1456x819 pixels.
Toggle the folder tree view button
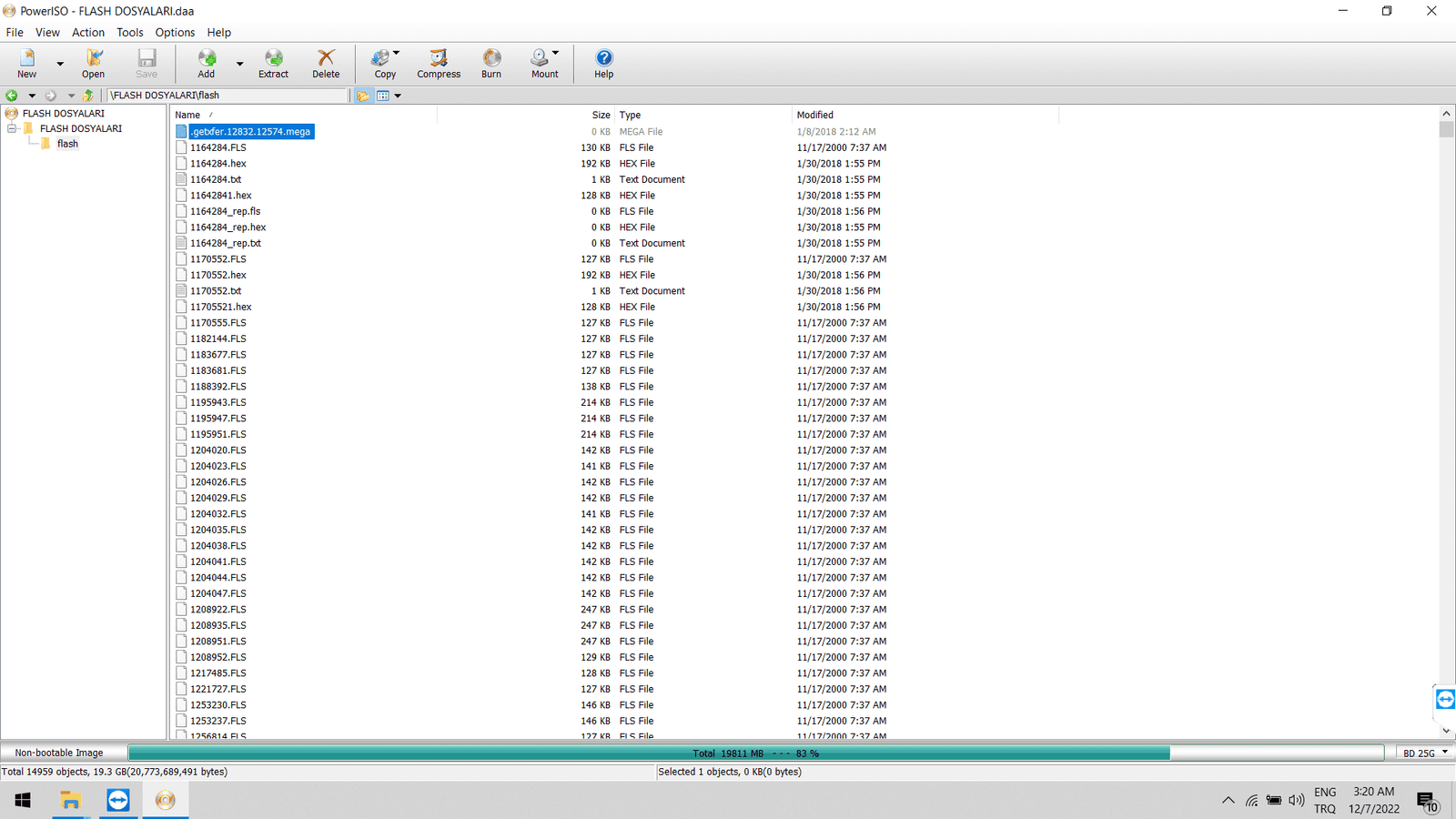[363, 96]
